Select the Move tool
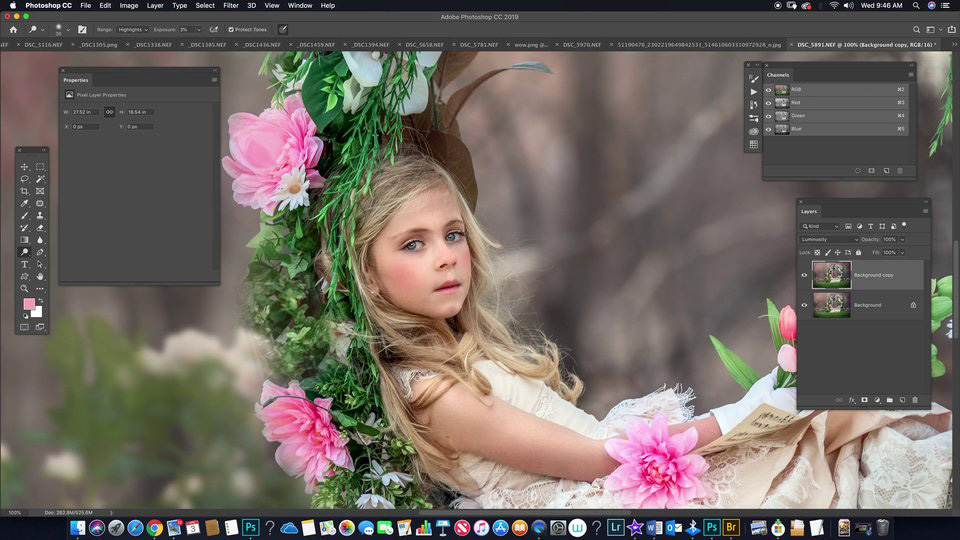This screenshot has height=540, width=960. click(24, 167)
